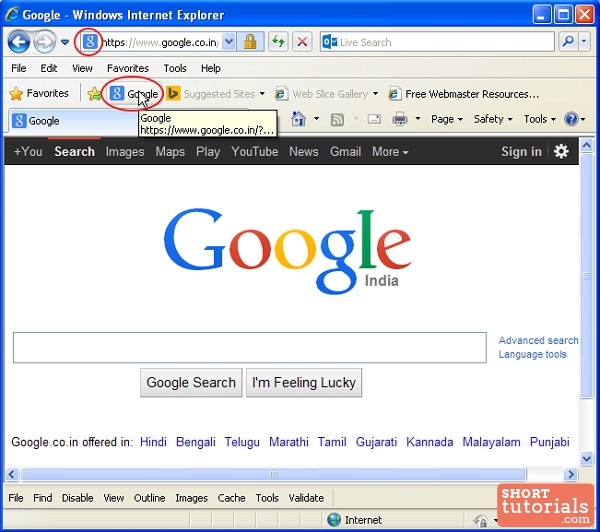This screenshot has width=600, height=532.
Task: Switch Google to Tamil language
Action: point(332,442)
